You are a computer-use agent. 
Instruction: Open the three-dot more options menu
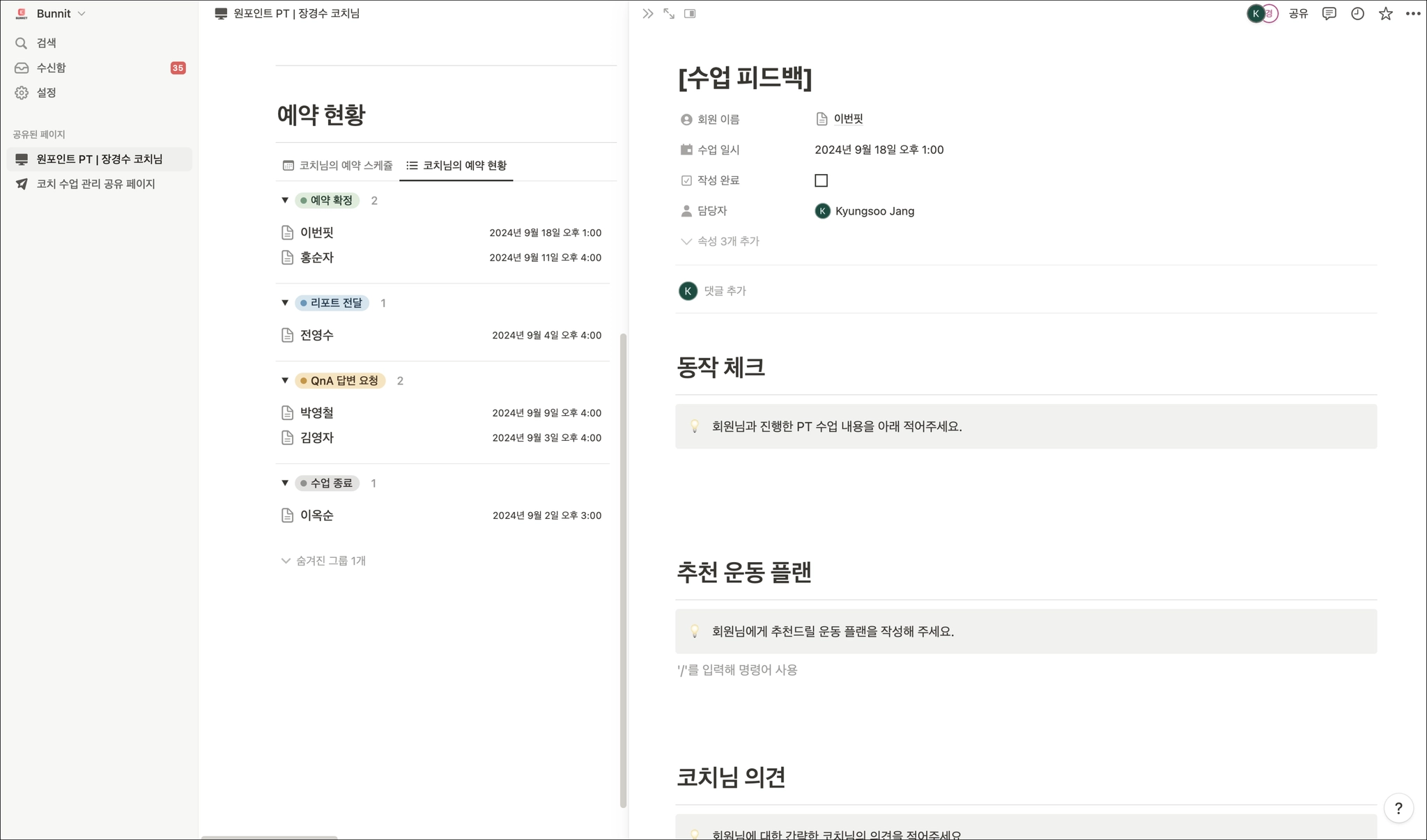[1413, 14]
